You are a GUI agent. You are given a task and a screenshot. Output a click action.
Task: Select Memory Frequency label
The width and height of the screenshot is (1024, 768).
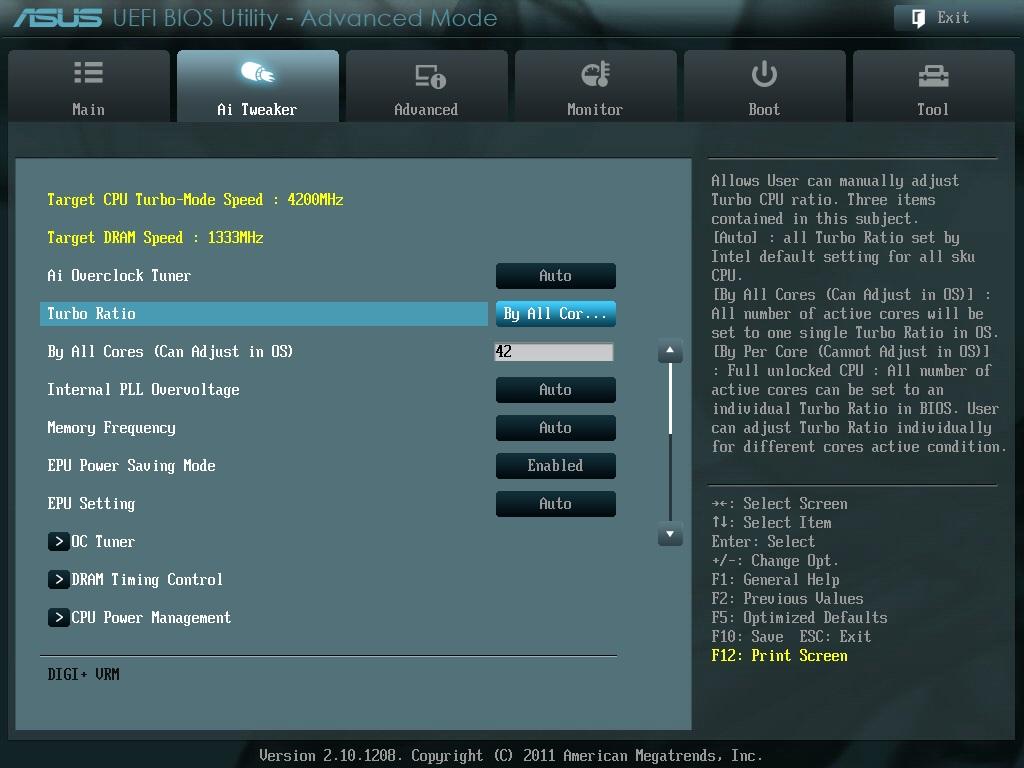click(112, 428)
